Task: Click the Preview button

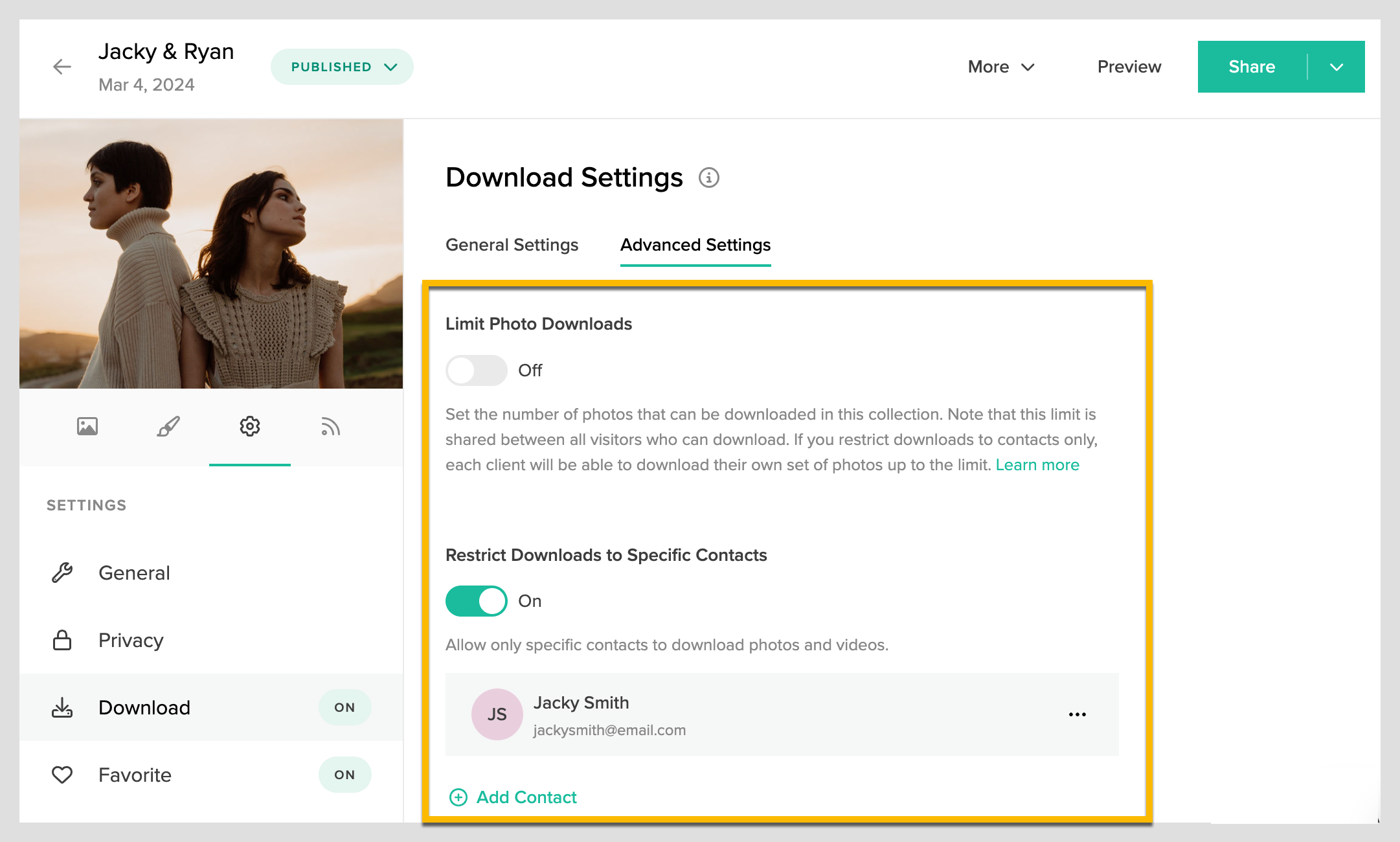Action: click(1129, 67)
